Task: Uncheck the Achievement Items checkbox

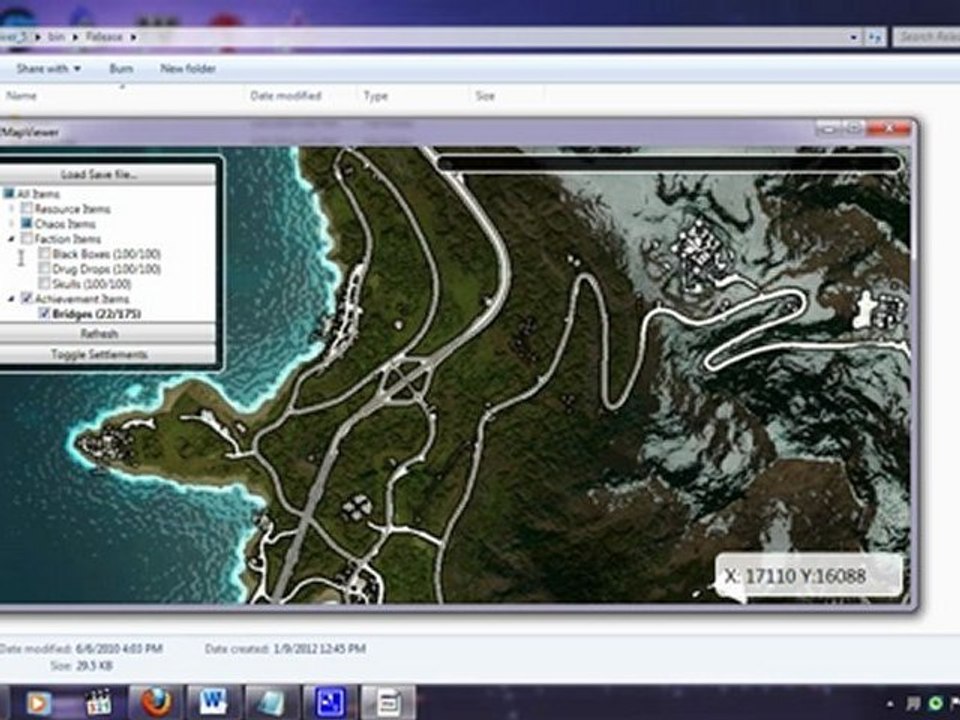Action: [x=26, y=299]
